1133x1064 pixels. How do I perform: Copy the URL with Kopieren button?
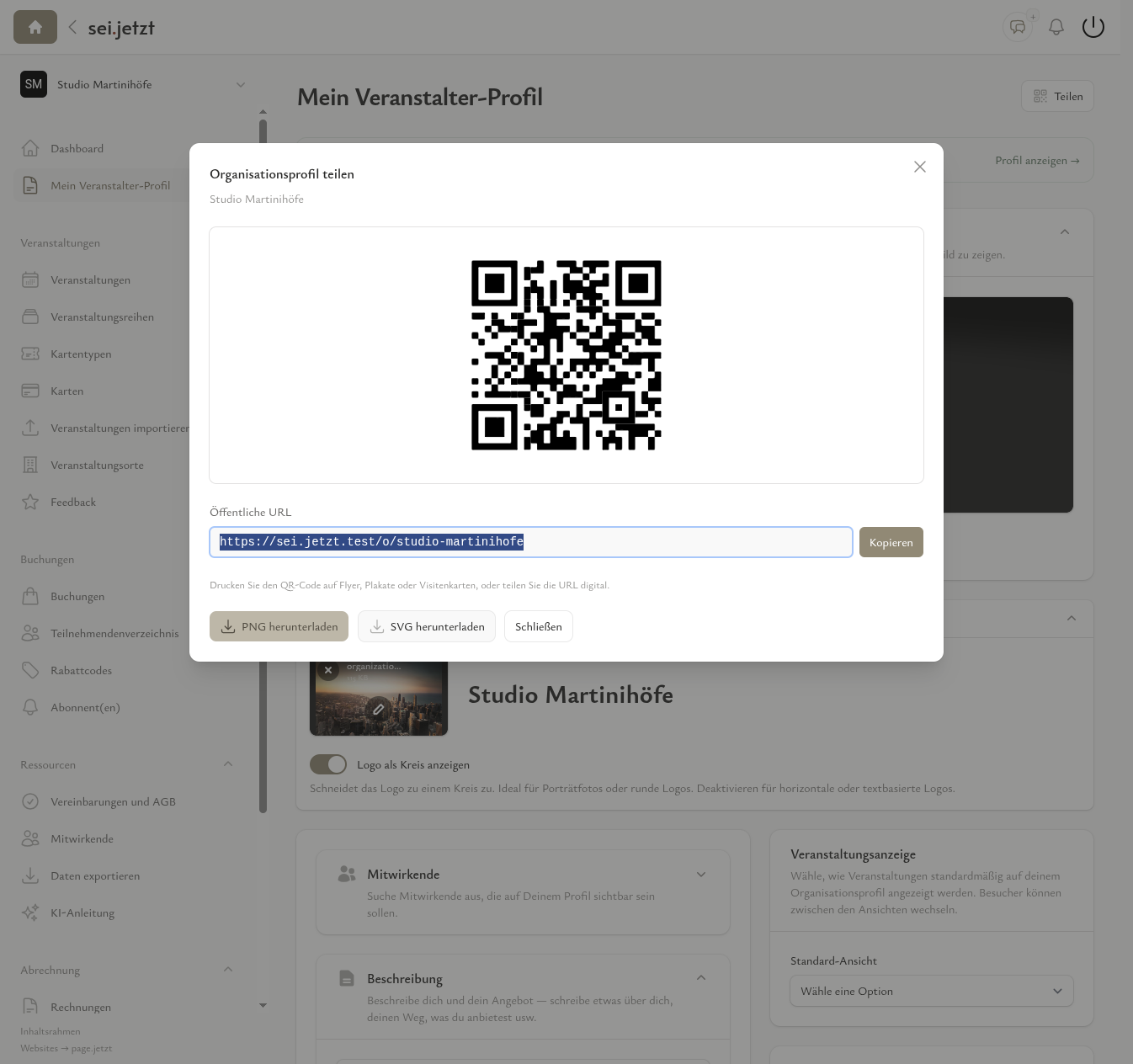pyautogui.click(x=891, y=542)
